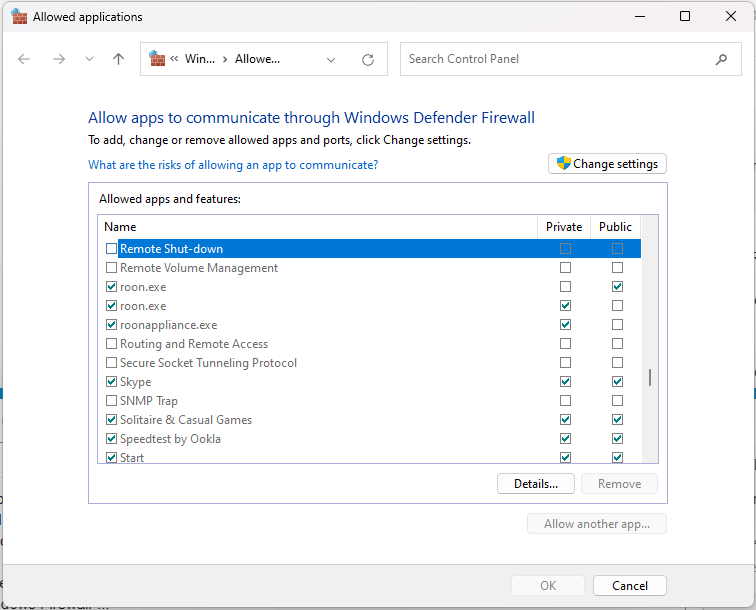
Task: Toggle Solitaire & Casual Games Private checkbox
Action: coord(566,420)
